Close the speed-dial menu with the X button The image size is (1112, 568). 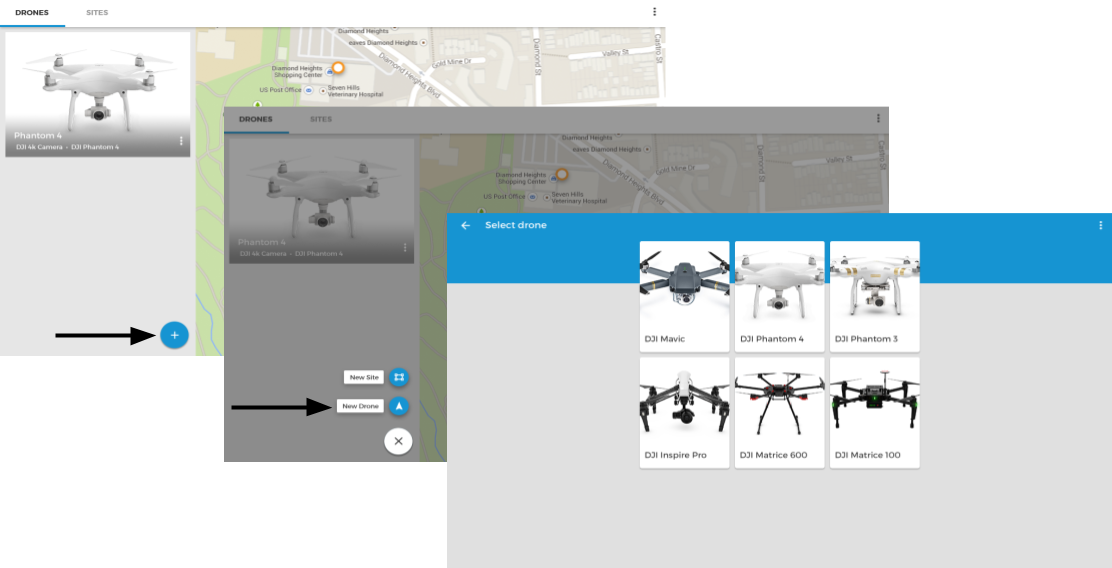pyautogui.click(x=399, y=441)
